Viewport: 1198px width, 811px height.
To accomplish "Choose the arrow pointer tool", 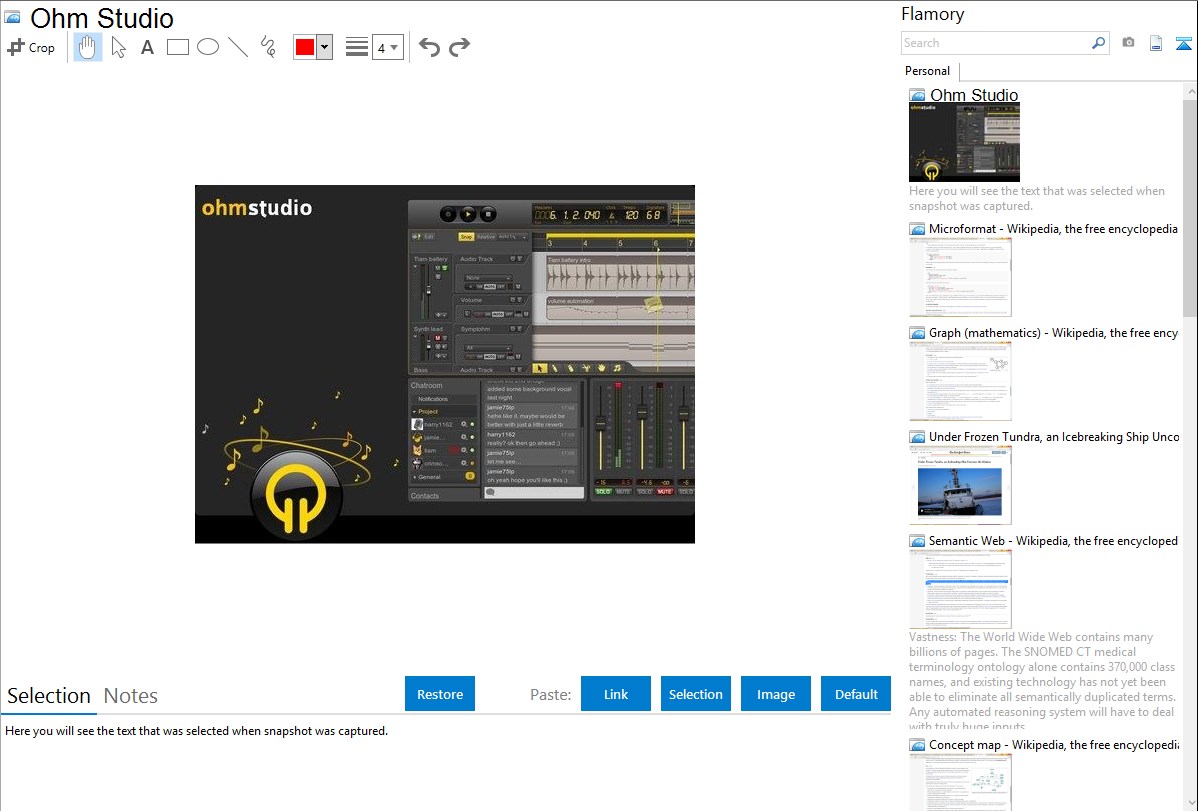I will point(118,47).
